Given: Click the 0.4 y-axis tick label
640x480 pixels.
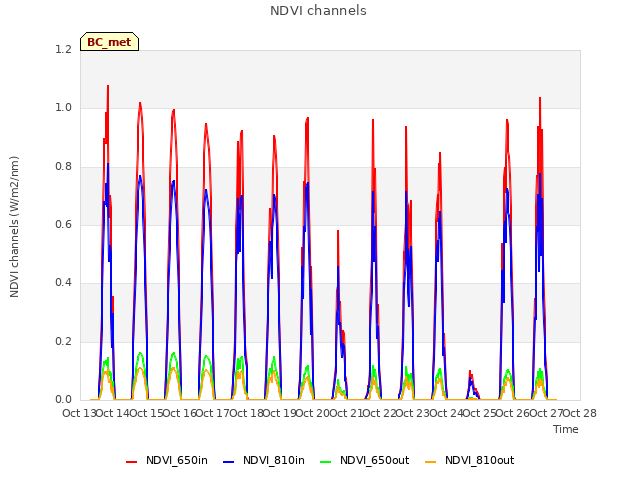Looking at the screenshot, I should tap(63, 283).
